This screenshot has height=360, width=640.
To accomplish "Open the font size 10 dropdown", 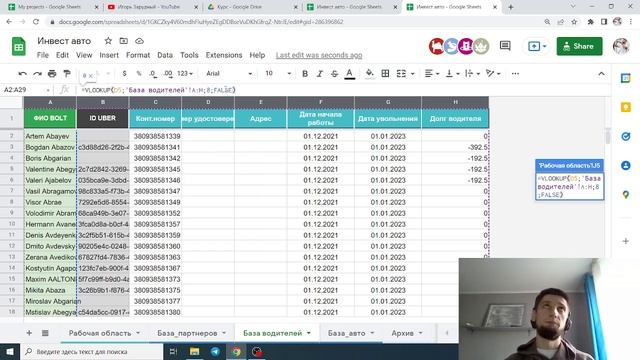I will point(278,73).
